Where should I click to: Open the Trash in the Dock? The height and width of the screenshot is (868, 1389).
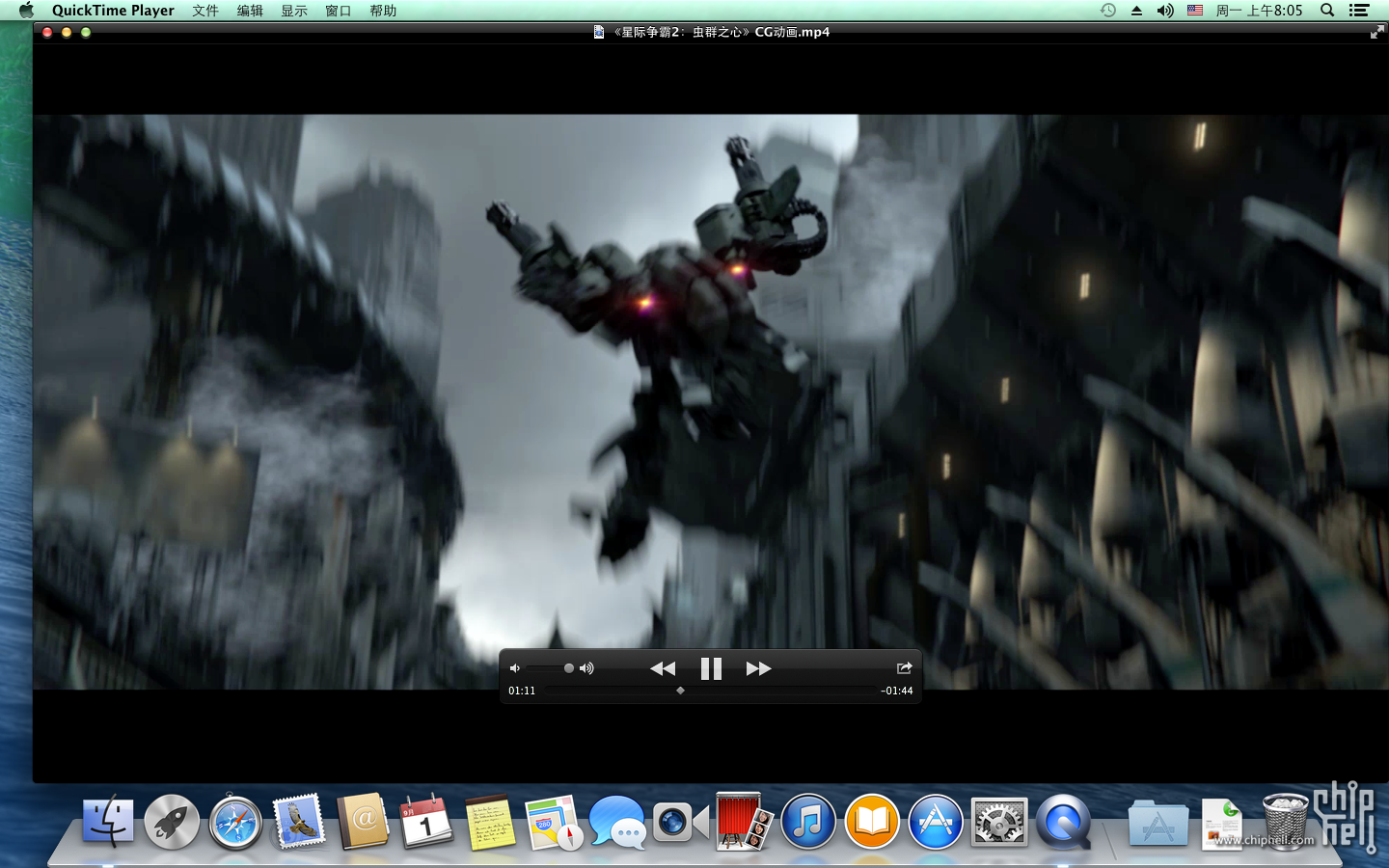1286,822
